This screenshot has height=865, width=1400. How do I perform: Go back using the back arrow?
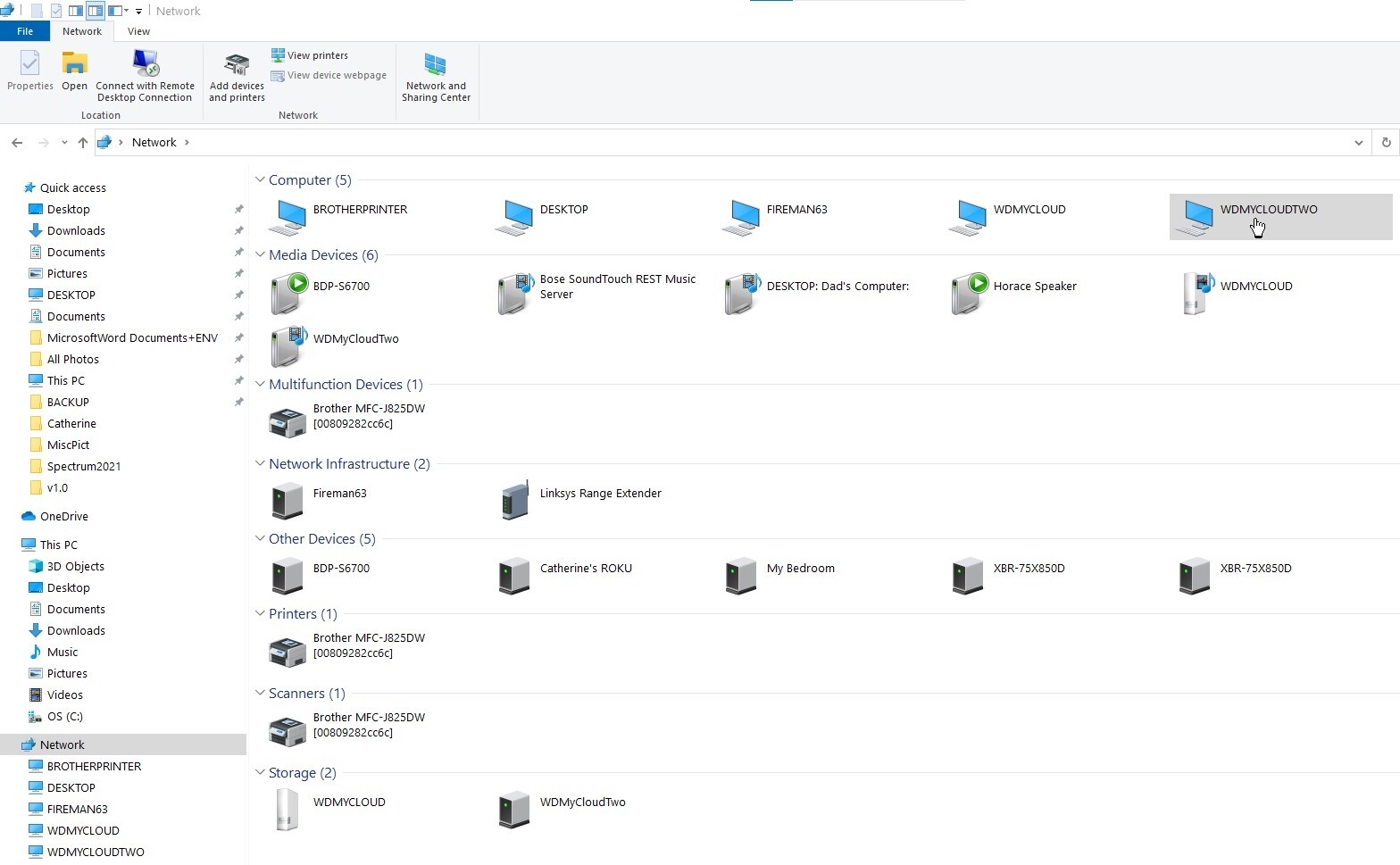click(17, 143)
